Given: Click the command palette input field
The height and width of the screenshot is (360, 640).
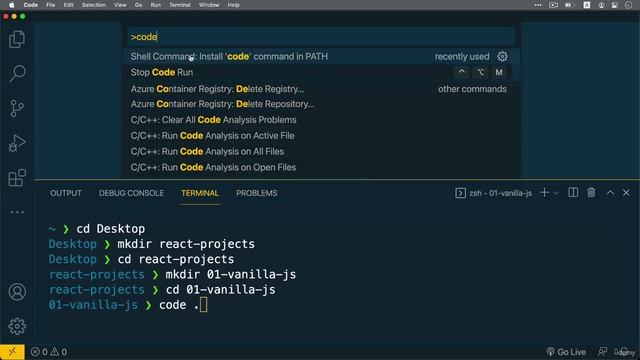Looking at the screenshot, I should pyautogui.click(x=321, y=37).
